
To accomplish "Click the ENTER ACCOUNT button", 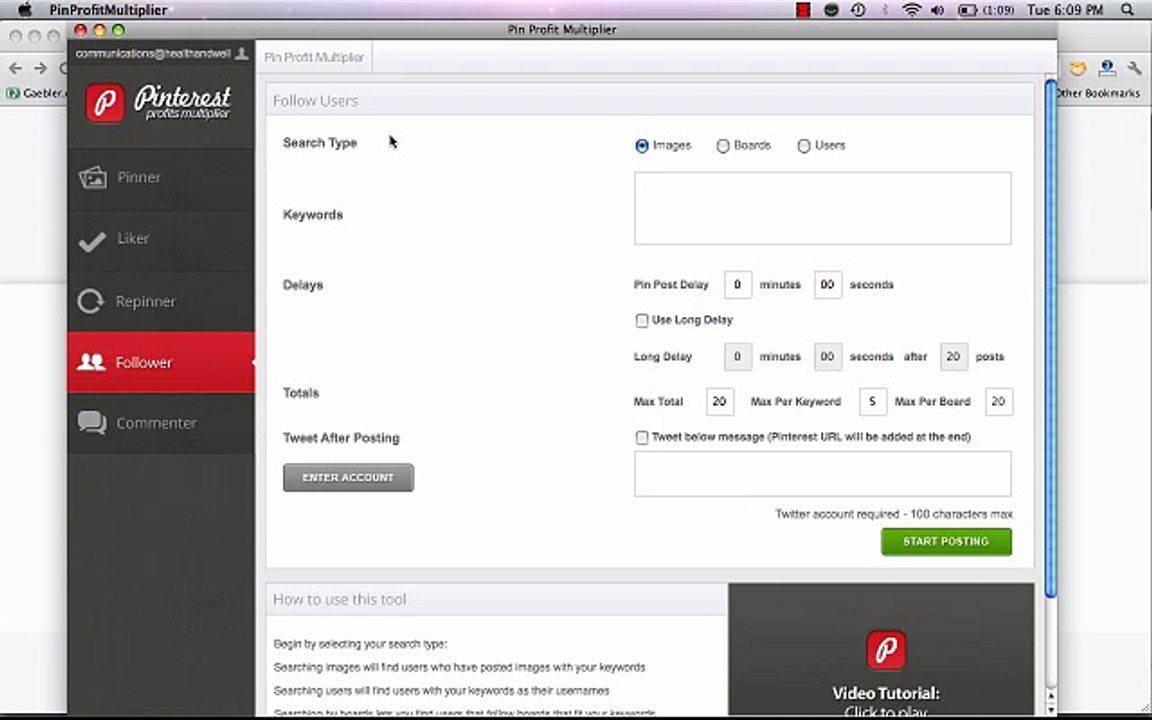I will click(348, 478).
